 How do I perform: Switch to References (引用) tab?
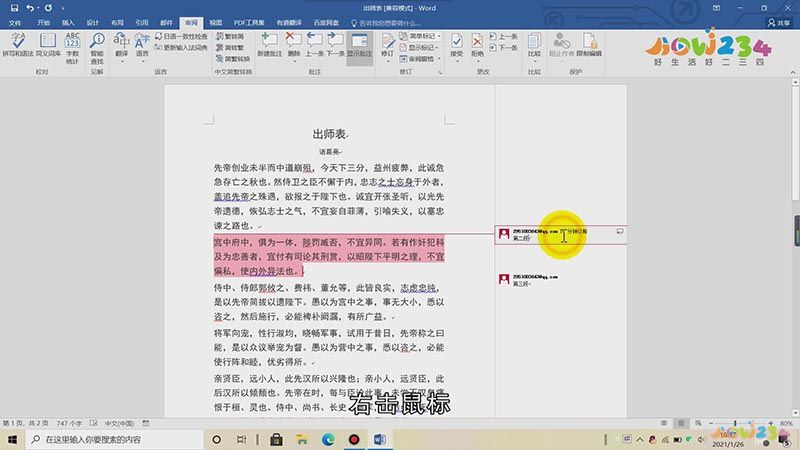(142, 23)
